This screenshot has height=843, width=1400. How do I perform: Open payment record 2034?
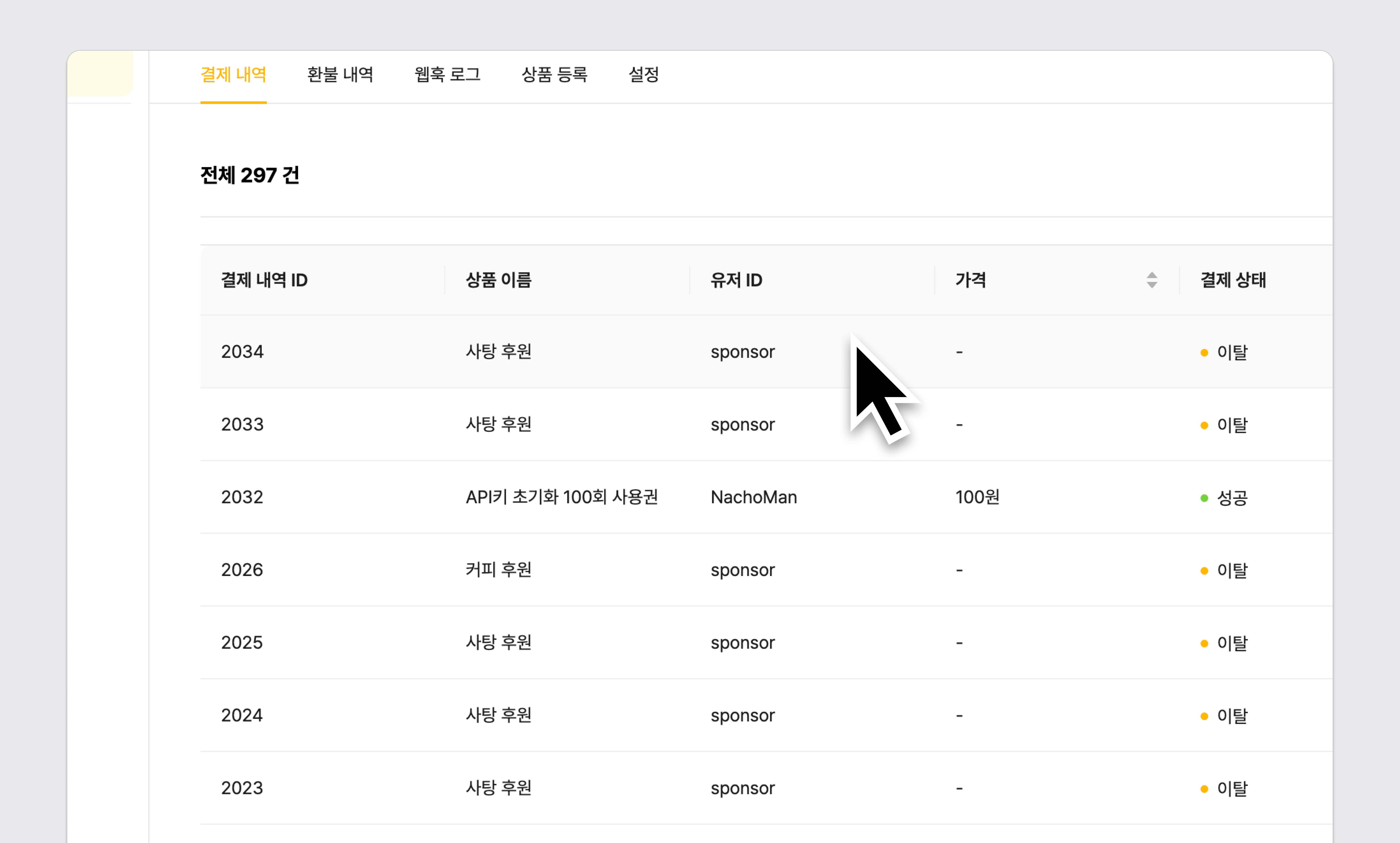[x=242, y=352]
